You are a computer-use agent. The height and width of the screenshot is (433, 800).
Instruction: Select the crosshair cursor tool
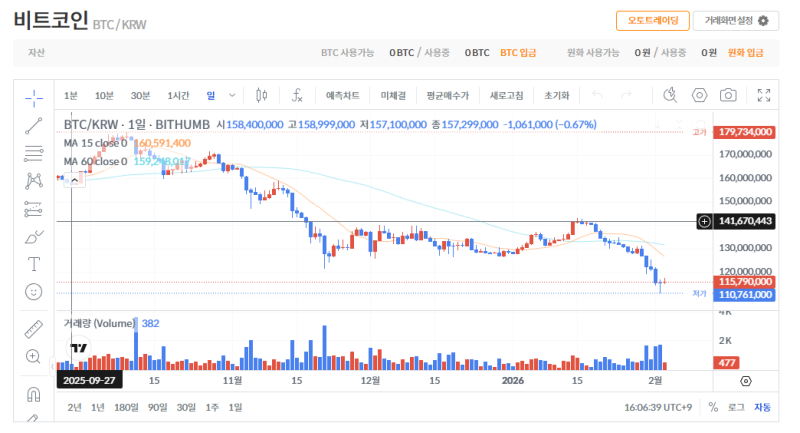pos(34,96)
